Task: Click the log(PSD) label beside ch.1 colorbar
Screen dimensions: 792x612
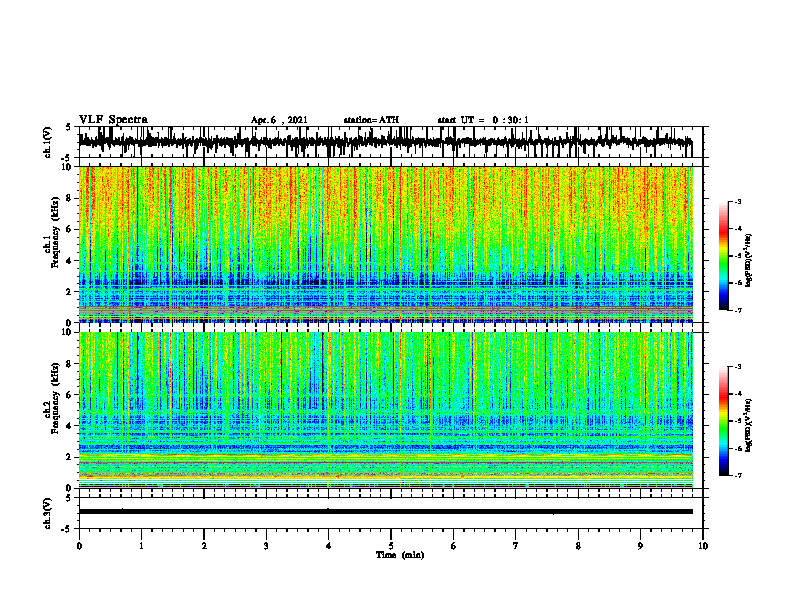Action: click(x=749, y=260)
